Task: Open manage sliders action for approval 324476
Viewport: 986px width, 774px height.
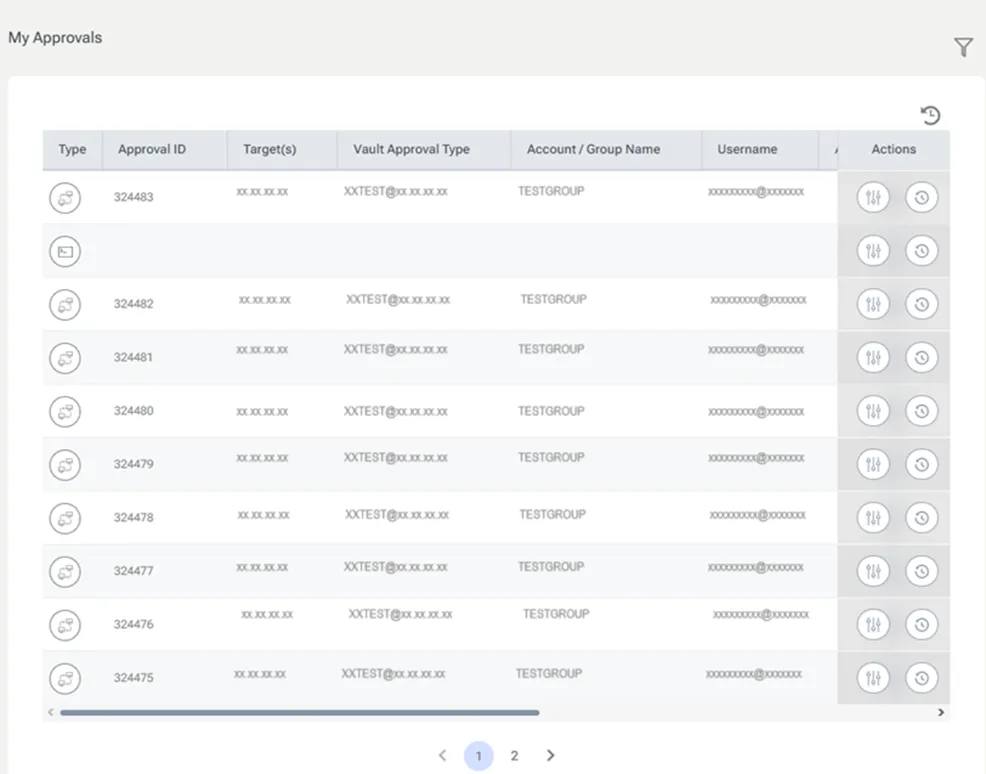Action: (x=873, y=625)
